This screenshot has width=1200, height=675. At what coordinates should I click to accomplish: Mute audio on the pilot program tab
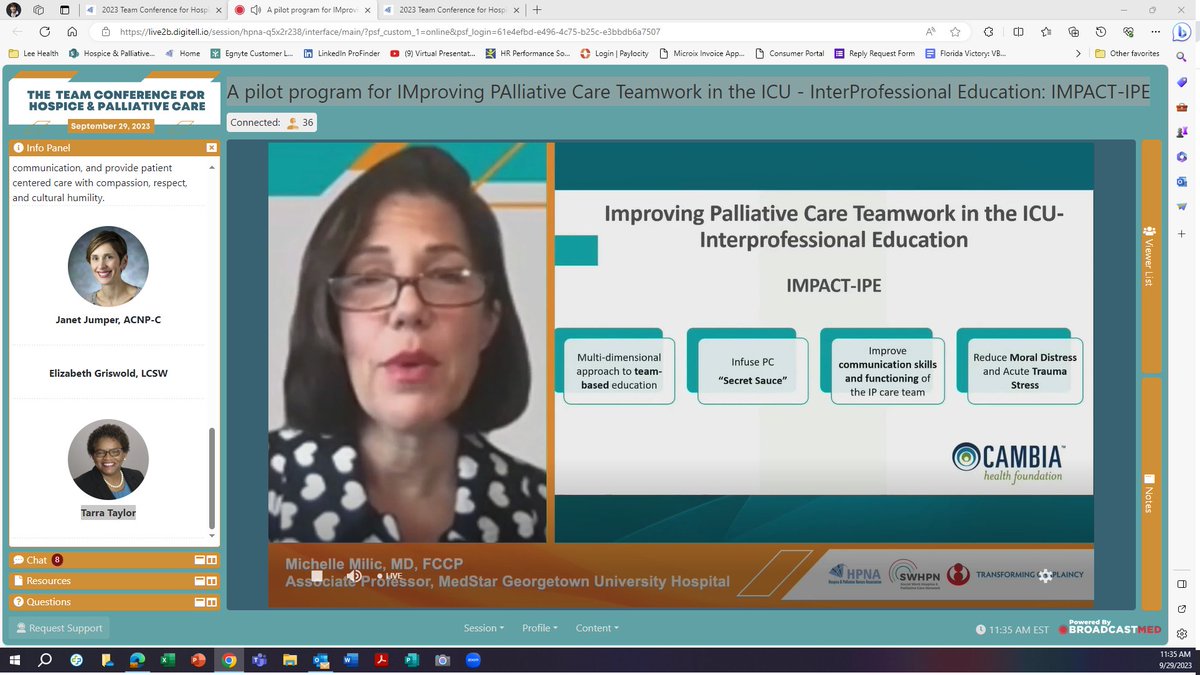pyautogui.click(x=255, y=10)
